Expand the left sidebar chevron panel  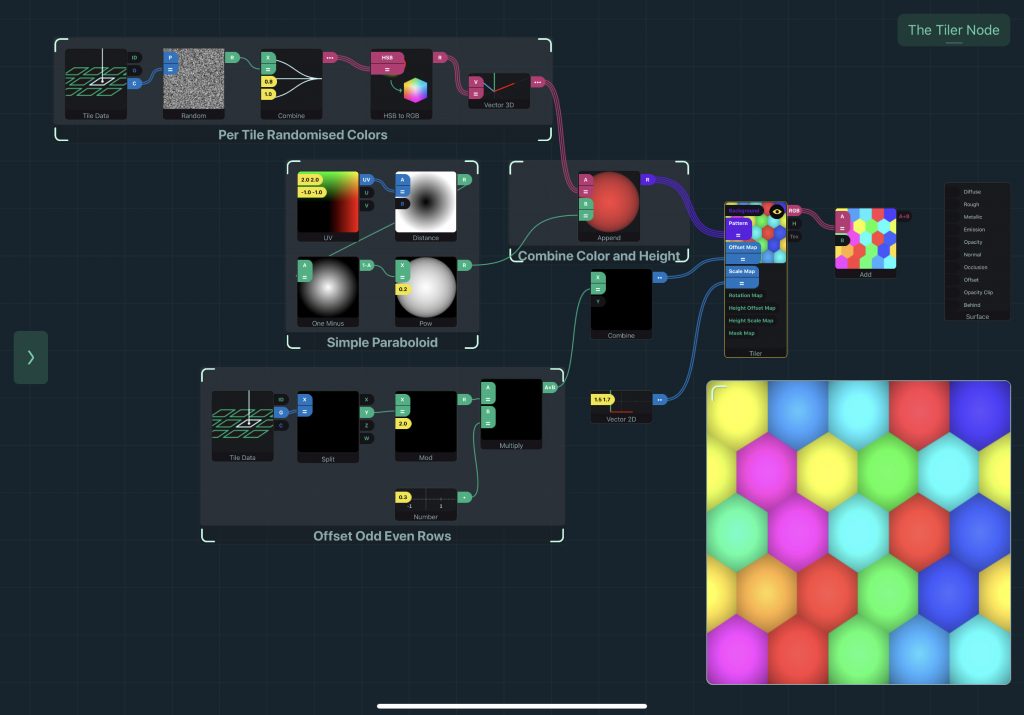tap(31, 357)
